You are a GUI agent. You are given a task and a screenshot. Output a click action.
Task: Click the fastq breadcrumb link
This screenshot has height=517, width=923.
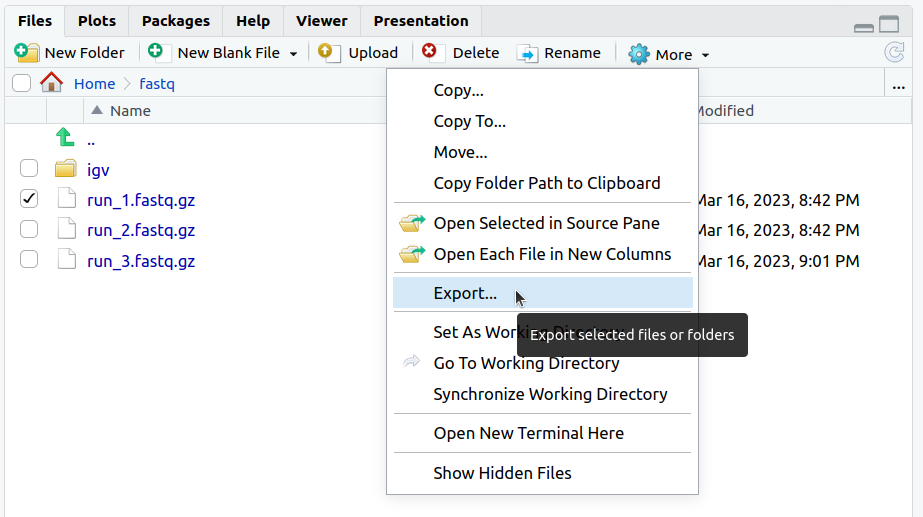(157, 84)
